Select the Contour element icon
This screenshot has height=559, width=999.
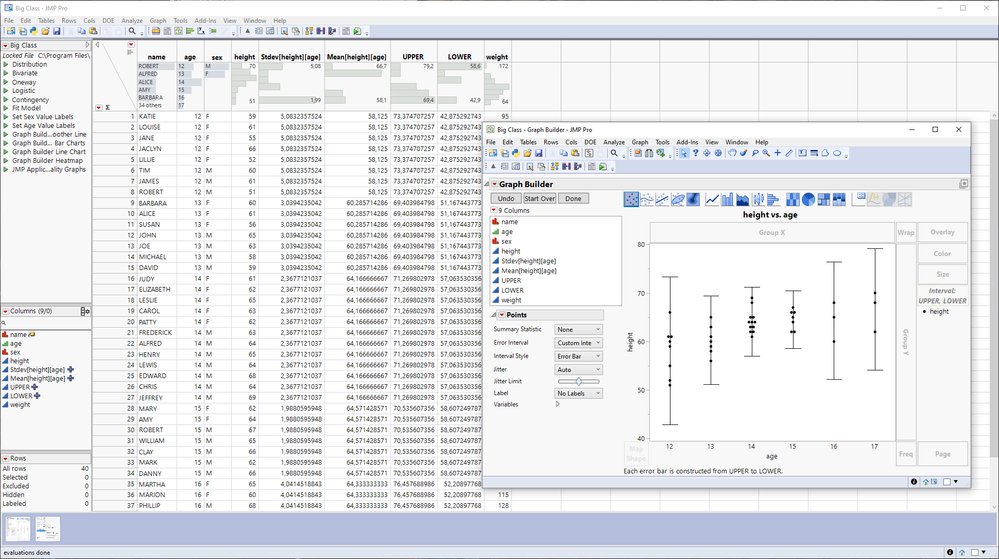693,200
